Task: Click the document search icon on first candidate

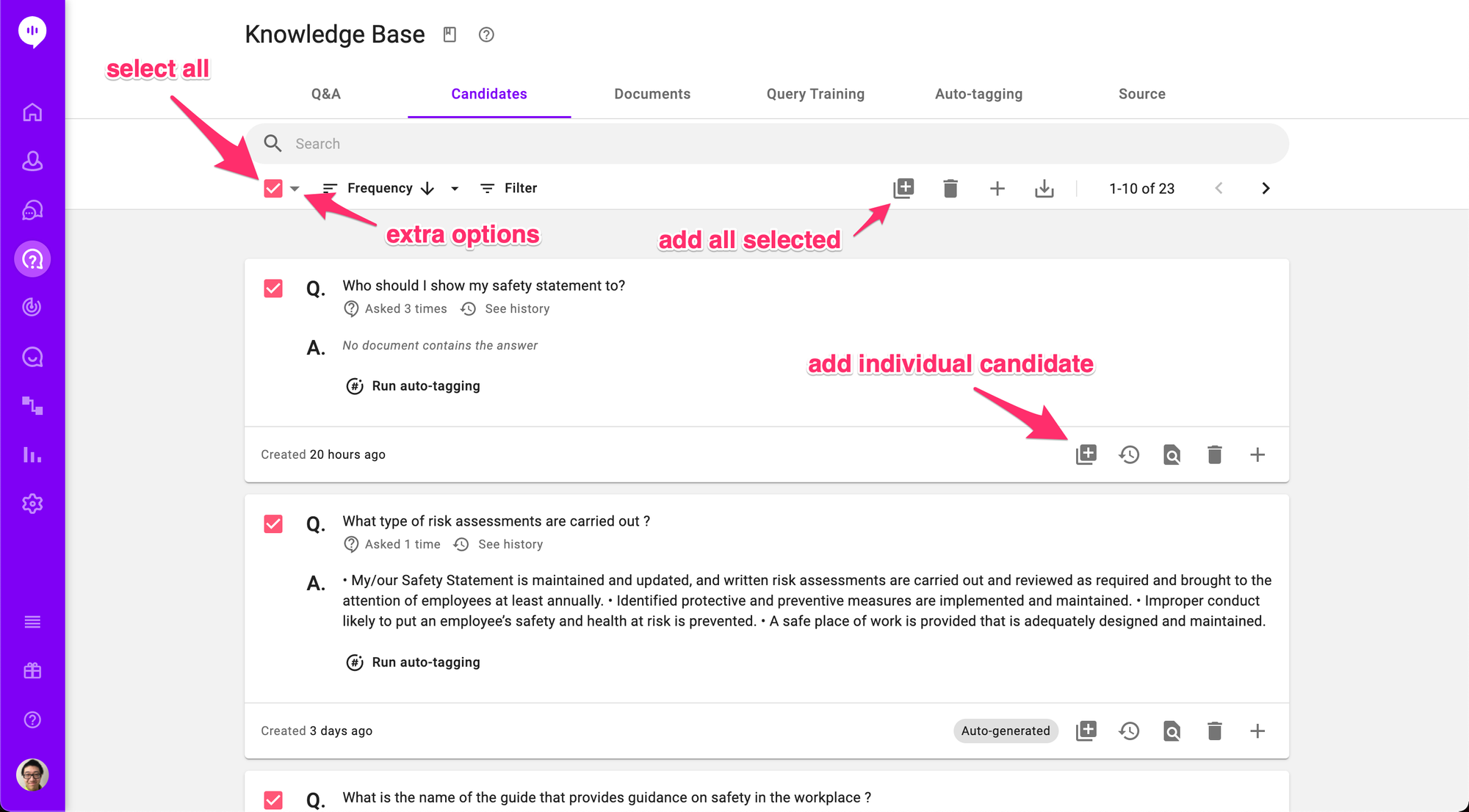Action: coord(1172,454)
